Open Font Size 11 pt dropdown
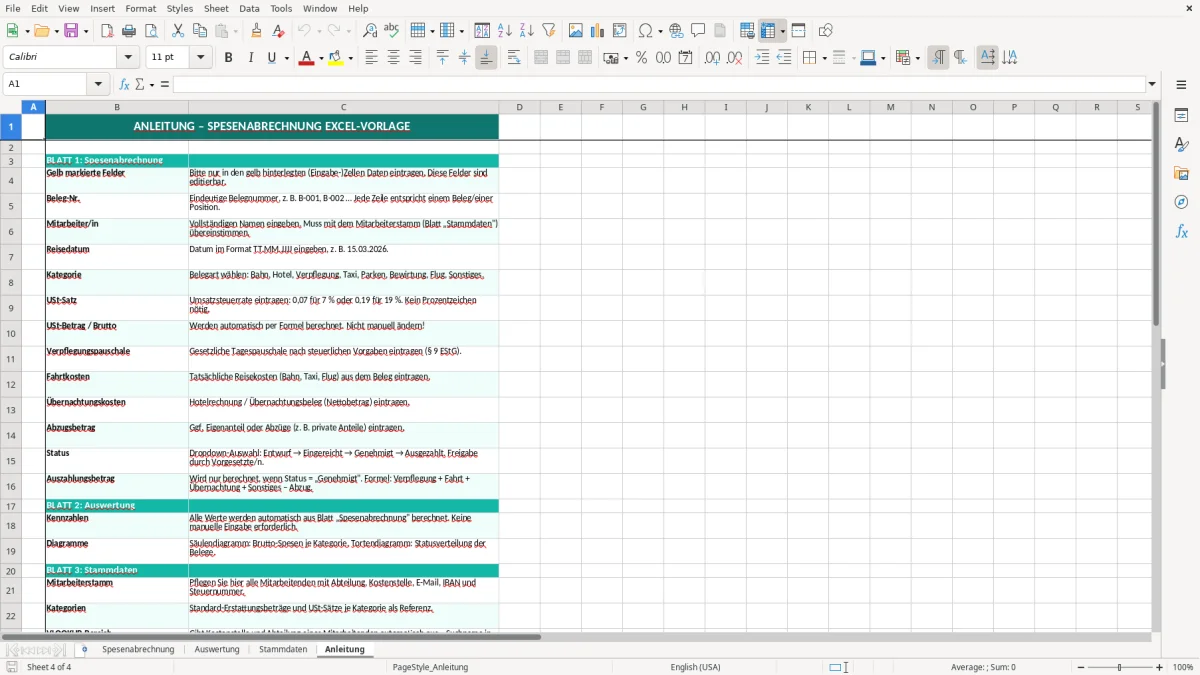 pyautogui.click(x=200, y=58)
